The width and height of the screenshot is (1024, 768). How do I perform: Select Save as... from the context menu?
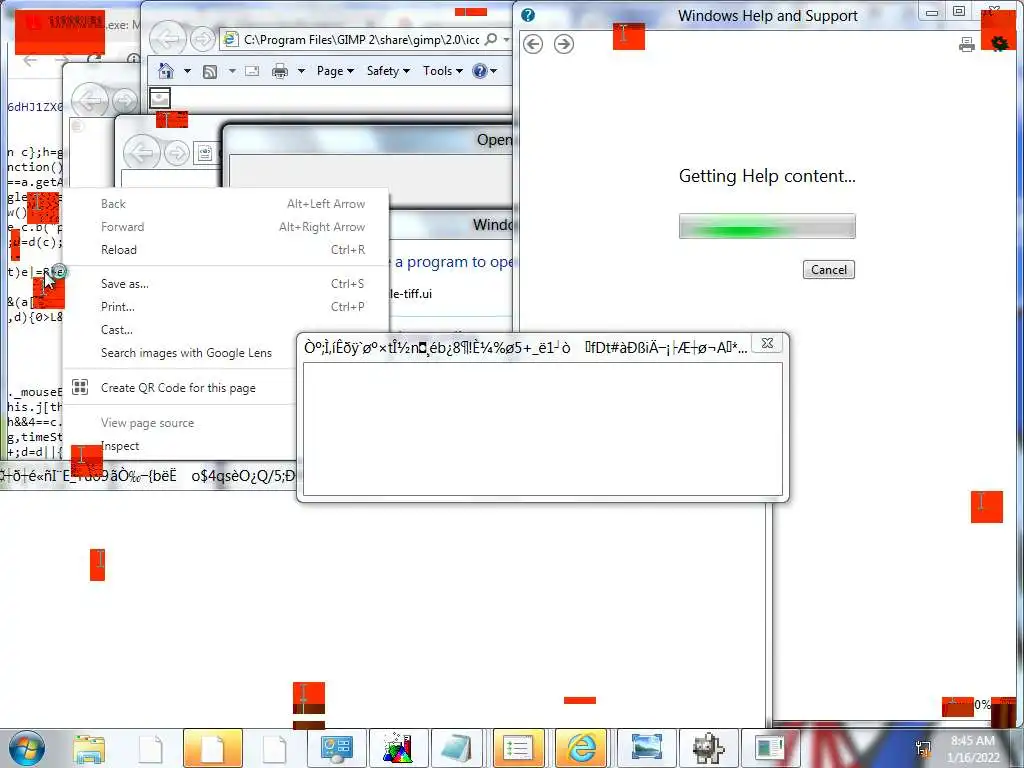click(x=225, y=283)
